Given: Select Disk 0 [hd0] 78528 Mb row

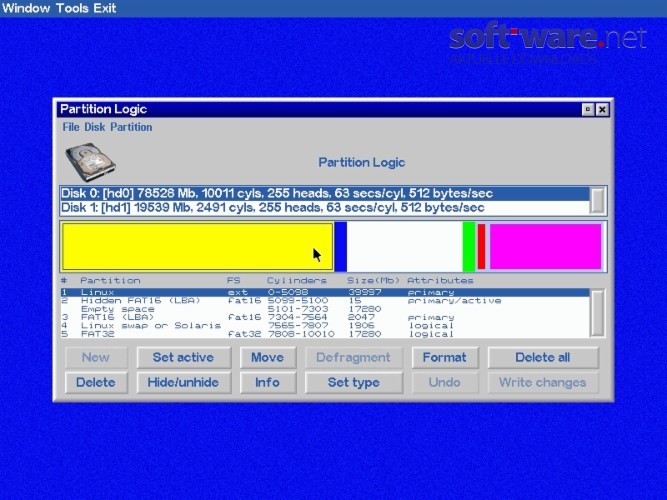Looking at the screenshot, I should point(325,194).
